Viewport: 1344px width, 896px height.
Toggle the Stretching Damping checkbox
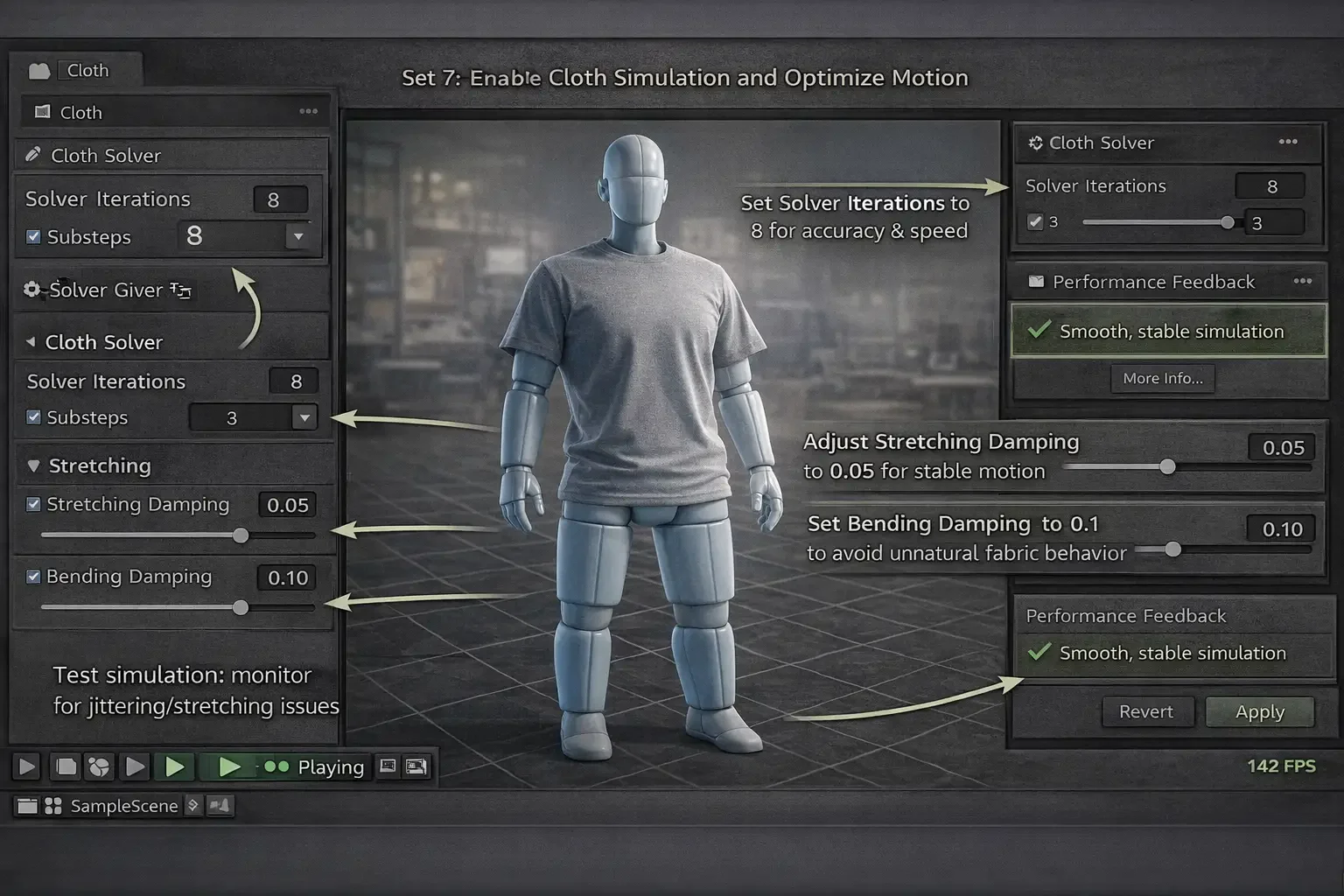(33, 504)
